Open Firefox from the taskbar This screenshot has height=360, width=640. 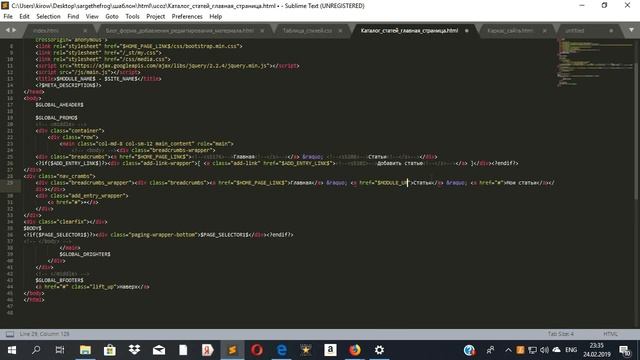pos(355,350)
